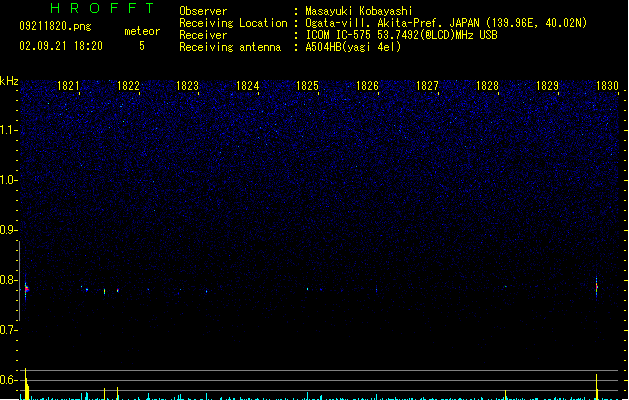Click the 1.0 kHz axis label

(x=8, y=180)
